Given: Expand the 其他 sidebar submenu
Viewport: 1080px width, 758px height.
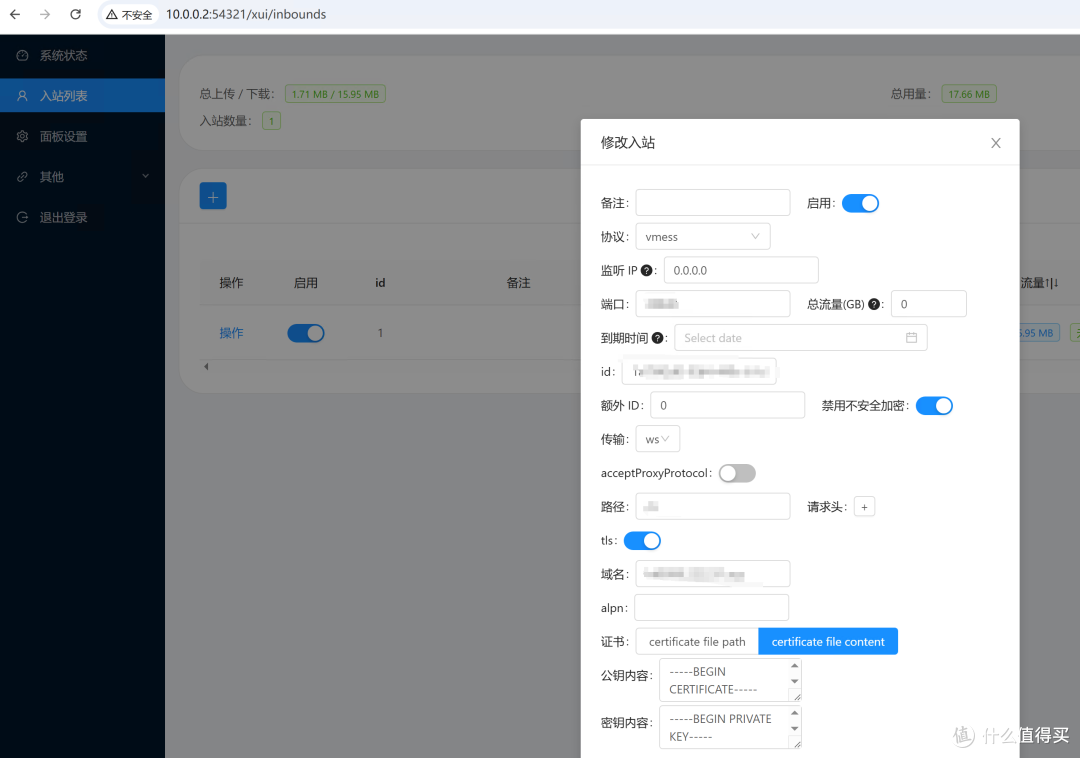Looking at the screenshot, I should click(83, 177).
